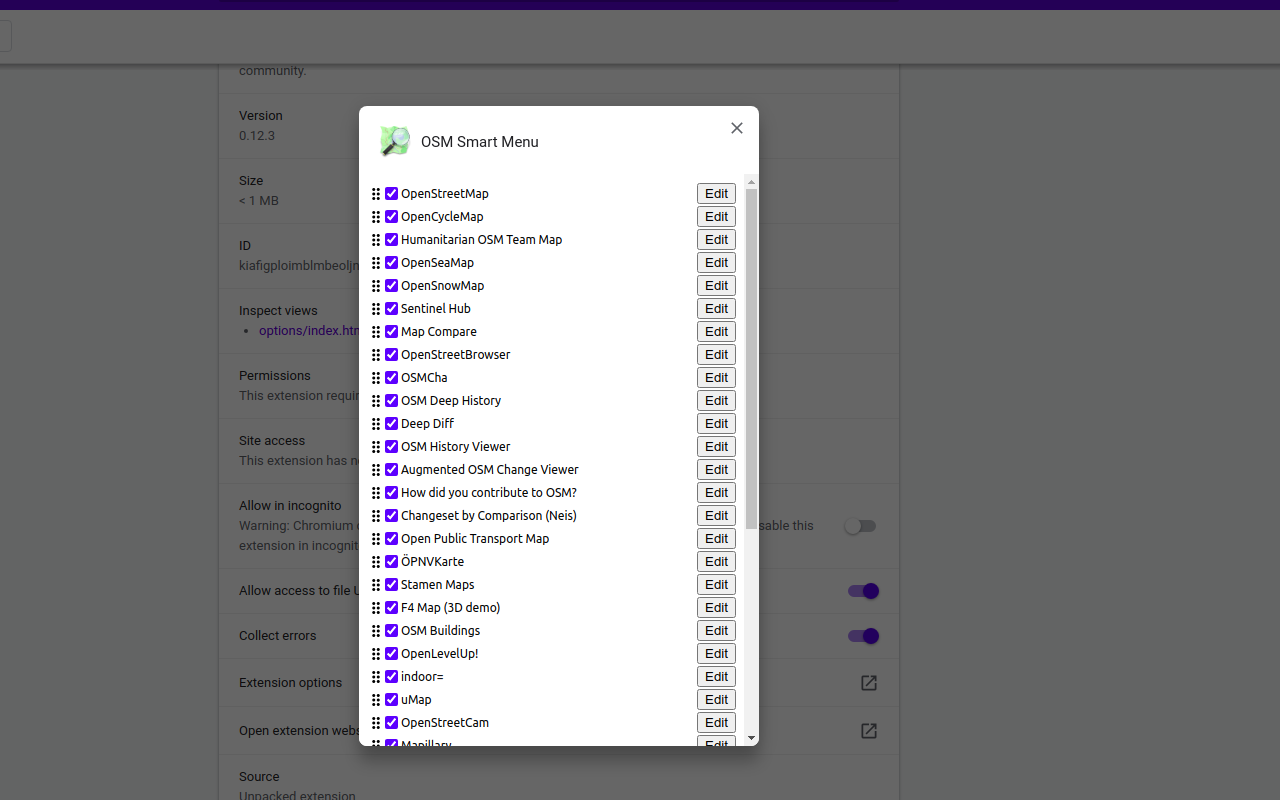1280x800 pixels.
Task: Open the Extension options external link icon
Action: pos(869,683)
